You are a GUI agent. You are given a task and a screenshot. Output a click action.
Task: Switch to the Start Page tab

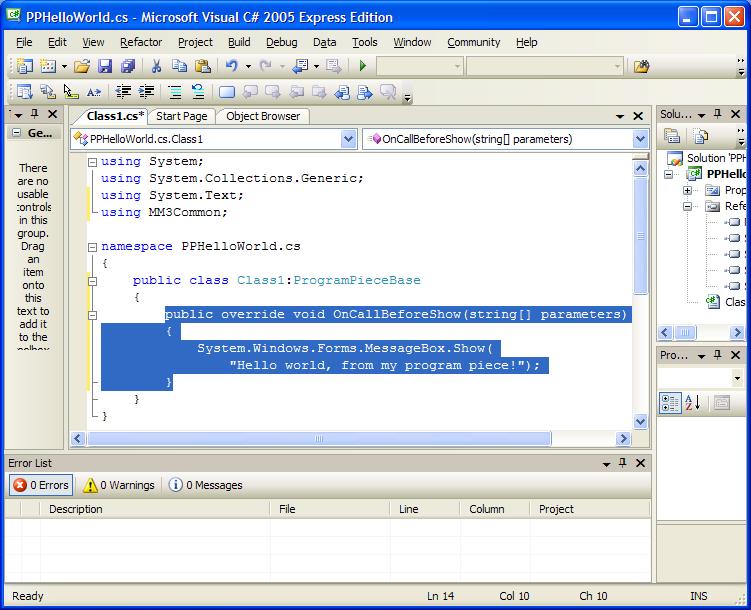pos(182,116)
